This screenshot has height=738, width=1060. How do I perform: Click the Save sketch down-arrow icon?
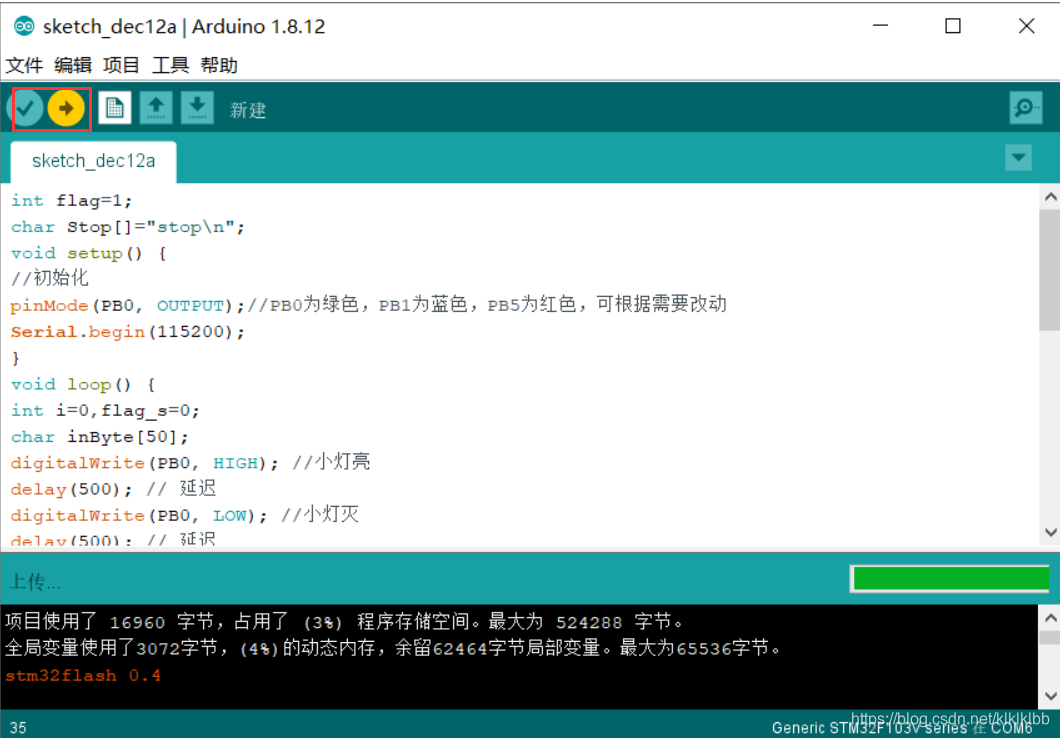197,108
